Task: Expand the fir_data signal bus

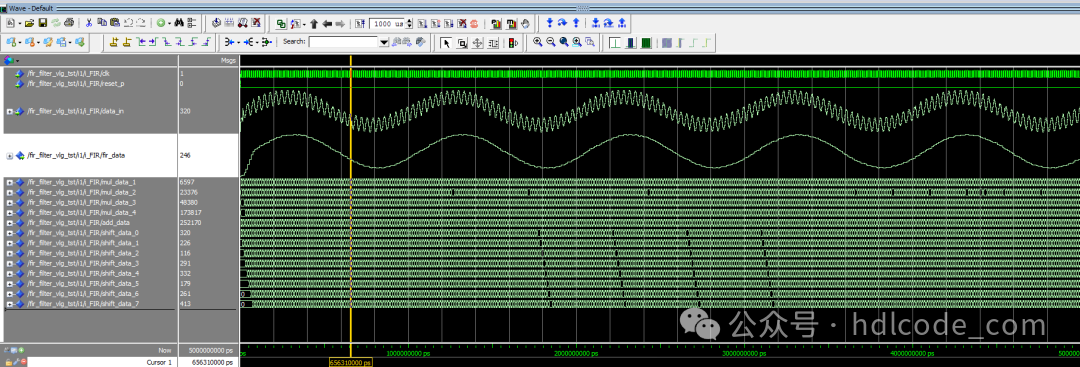Action: point(10,156)
